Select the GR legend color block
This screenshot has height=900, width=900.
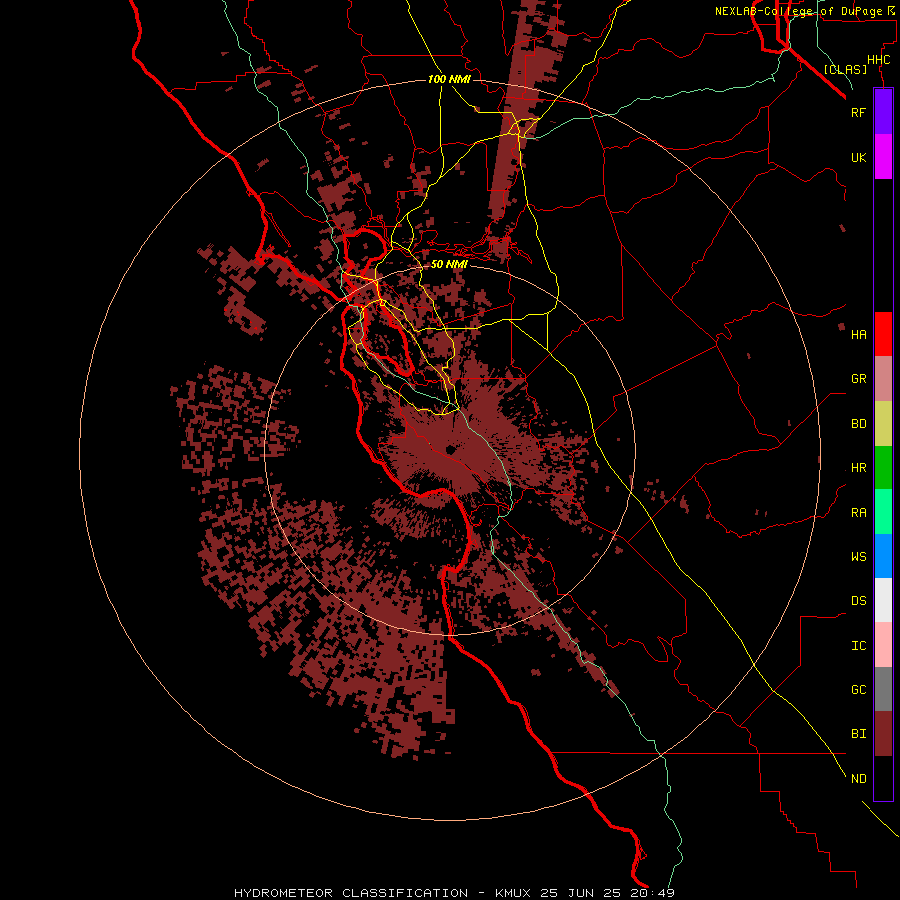pyautogui.click(x=883, y=379)
